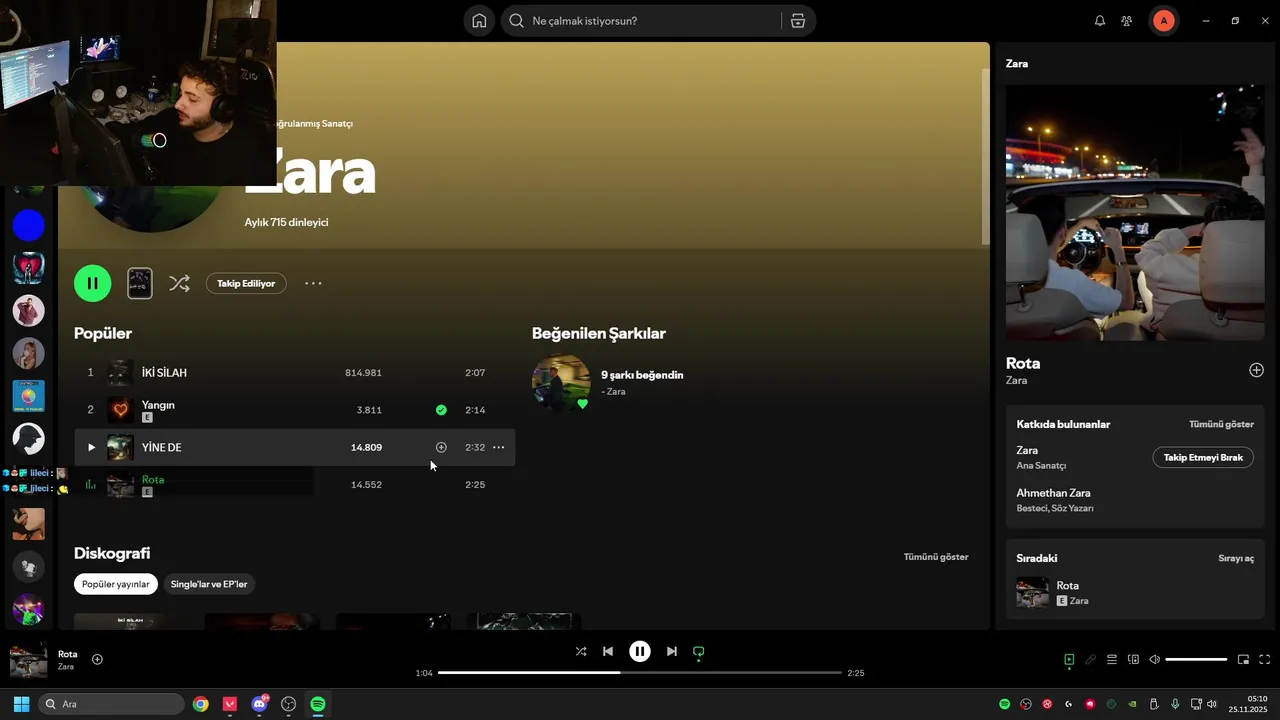Open the artist more options ellipsis
The image size is (1280, 720).
click(313, 283)
